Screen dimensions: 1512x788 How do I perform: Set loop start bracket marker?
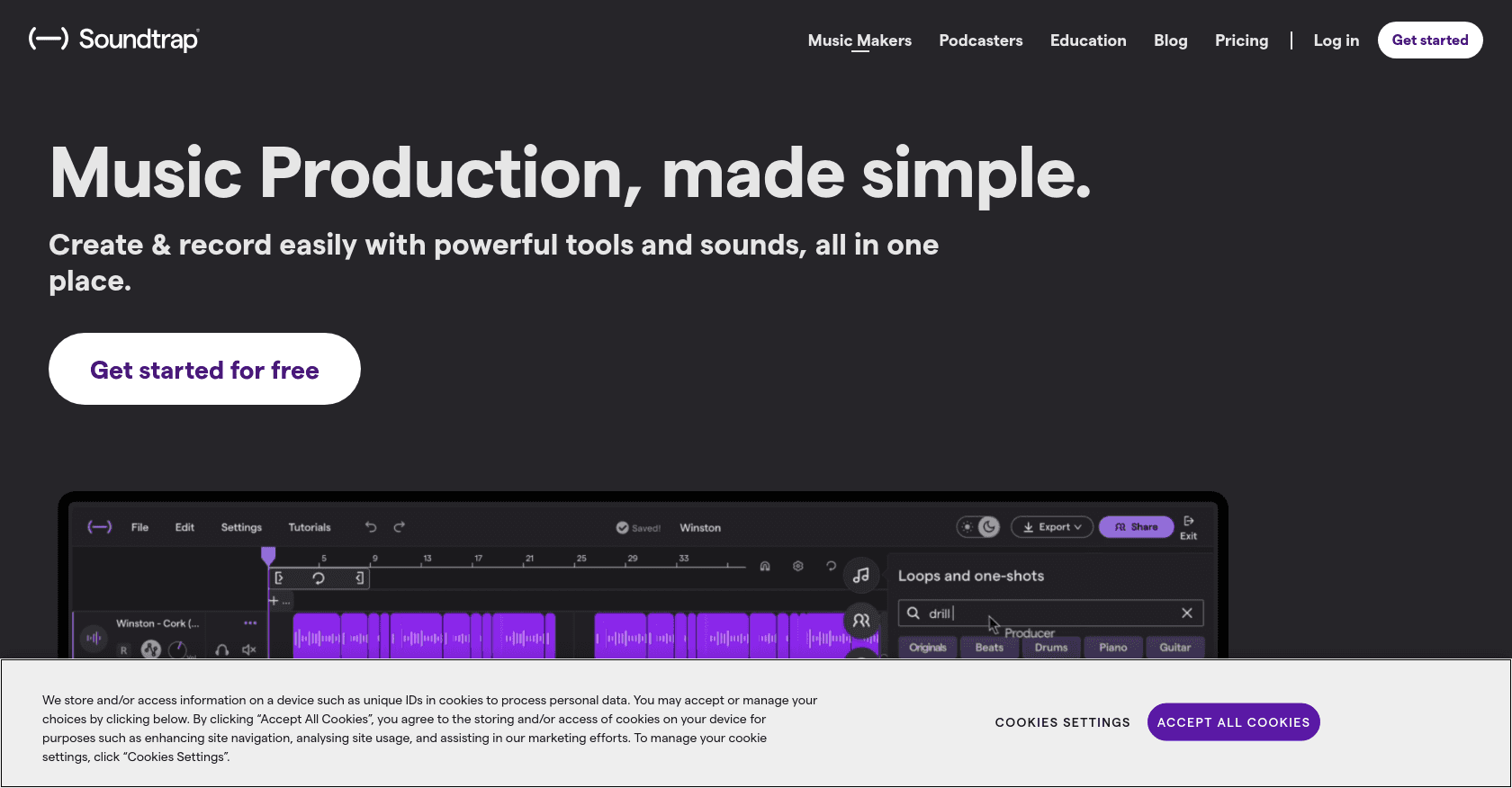click(279, 578)
